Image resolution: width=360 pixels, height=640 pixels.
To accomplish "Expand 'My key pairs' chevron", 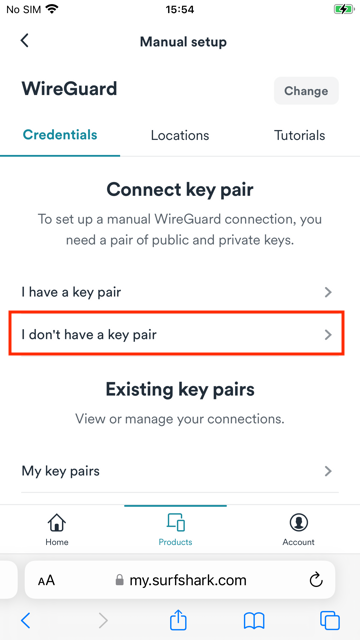I will (x=328, y=471).
